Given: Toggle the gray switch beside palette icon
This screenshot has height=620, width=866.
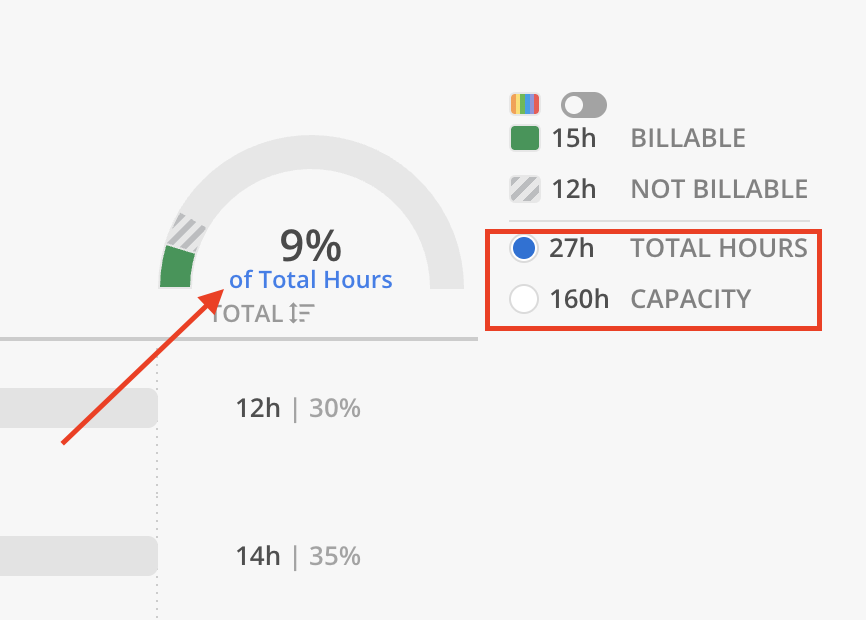Looking at the screenshot, I should pyautogui.click(x=584, y=104).
